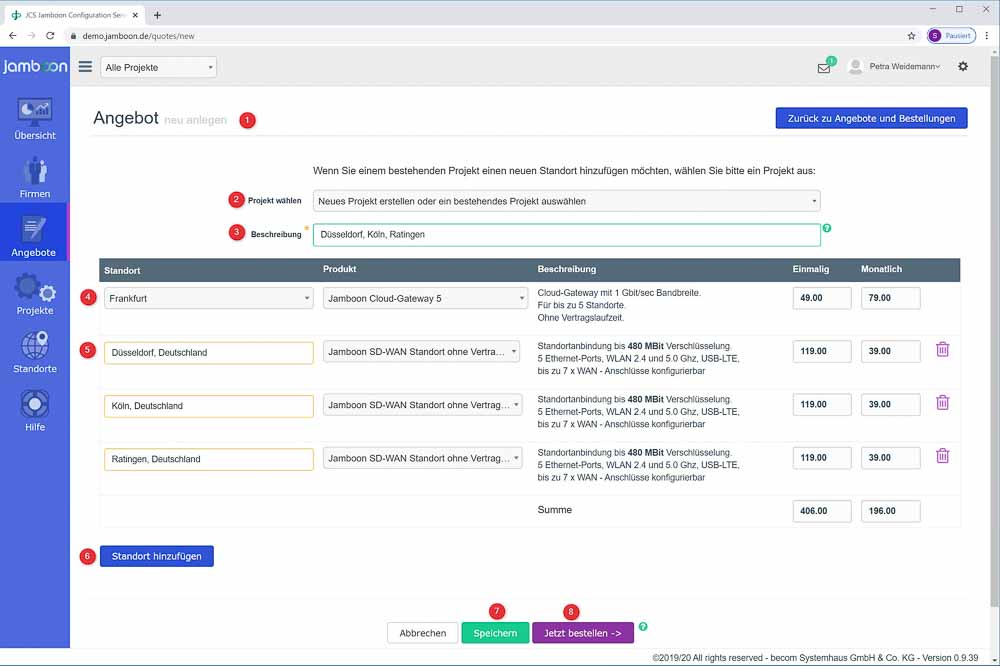Click the Pausiert browser profile button
The image size is (1000, 666).
click(x=951, y=36)
